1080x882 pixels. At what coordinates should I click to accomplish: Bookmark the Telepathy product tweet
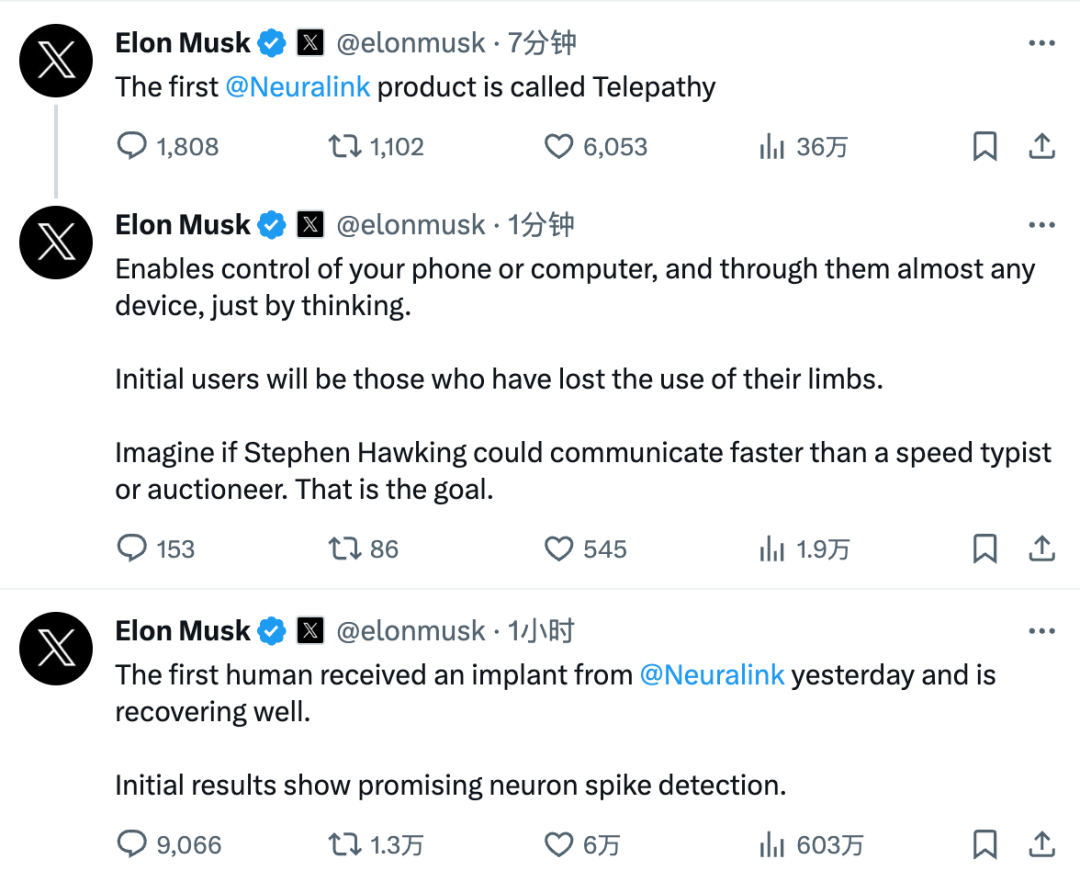tap(985, 147)
